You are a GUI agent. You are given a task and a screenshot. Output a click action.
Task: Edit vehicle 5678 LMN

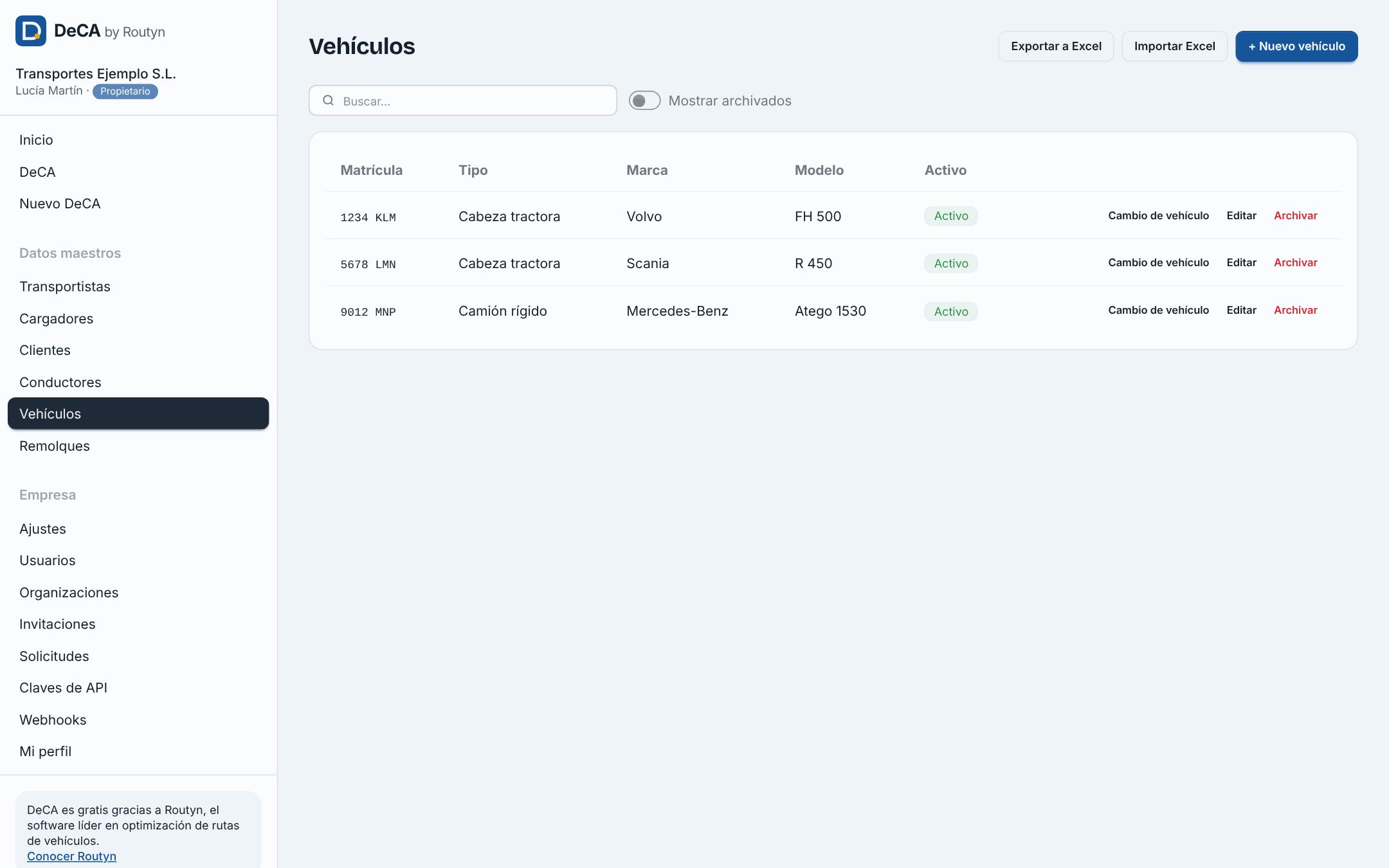click(1241, 262)
